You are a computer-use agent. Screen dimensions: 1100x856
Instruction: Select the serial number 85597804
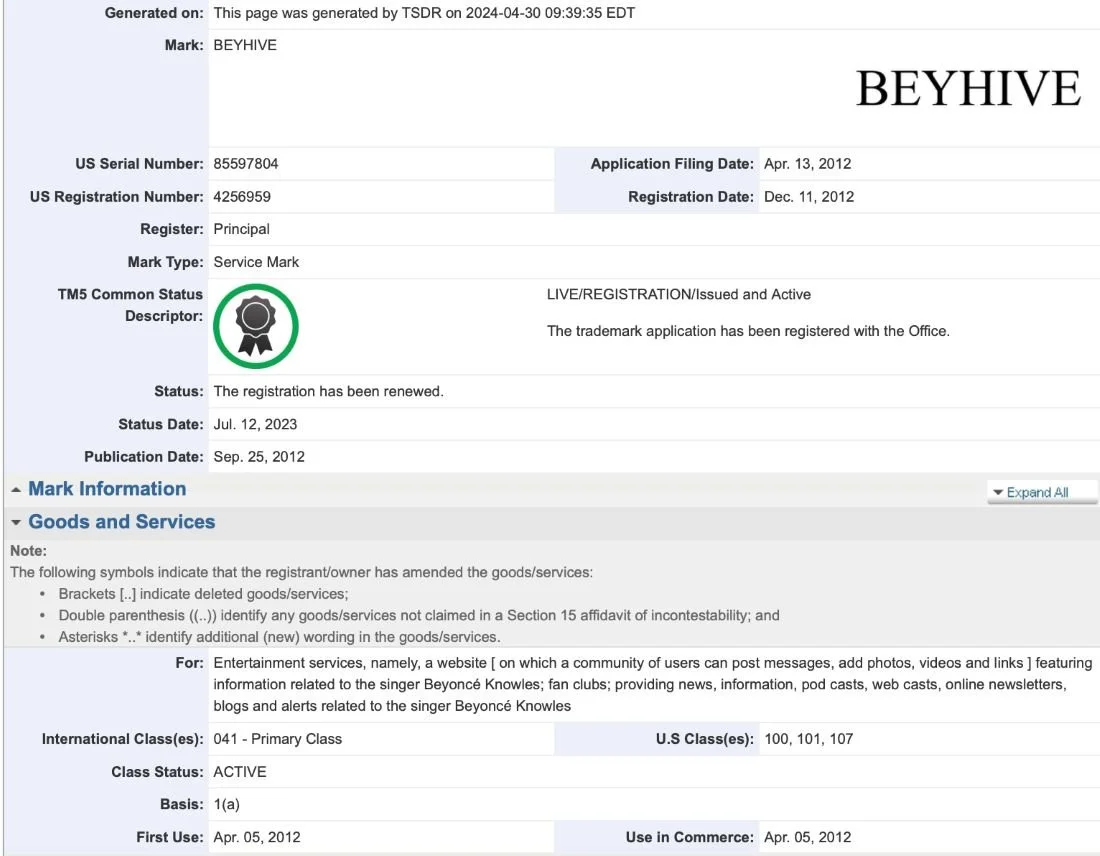pos(246,164)
